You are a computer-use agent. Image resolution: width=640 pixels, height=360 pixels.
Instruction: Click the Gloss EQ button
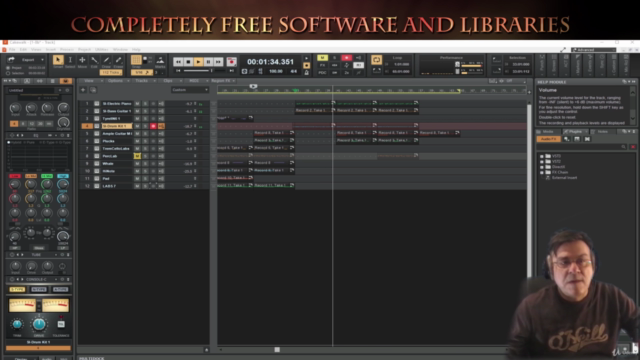click(39, 248)
